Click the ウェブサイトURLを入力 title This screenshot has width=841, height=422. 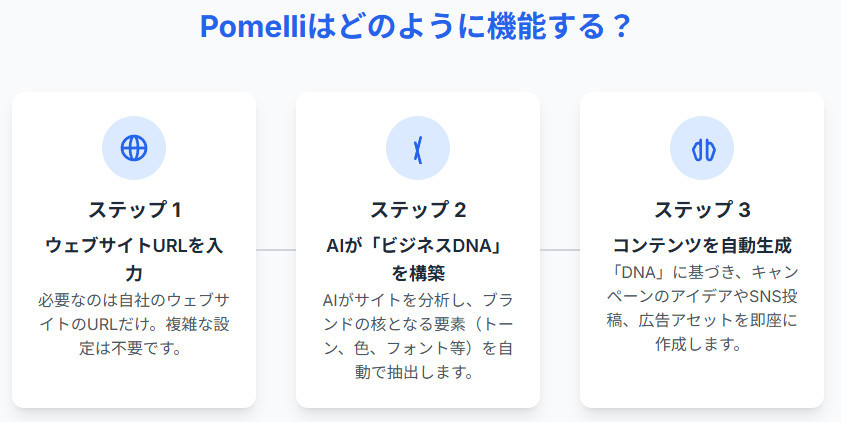coord(134,259)
